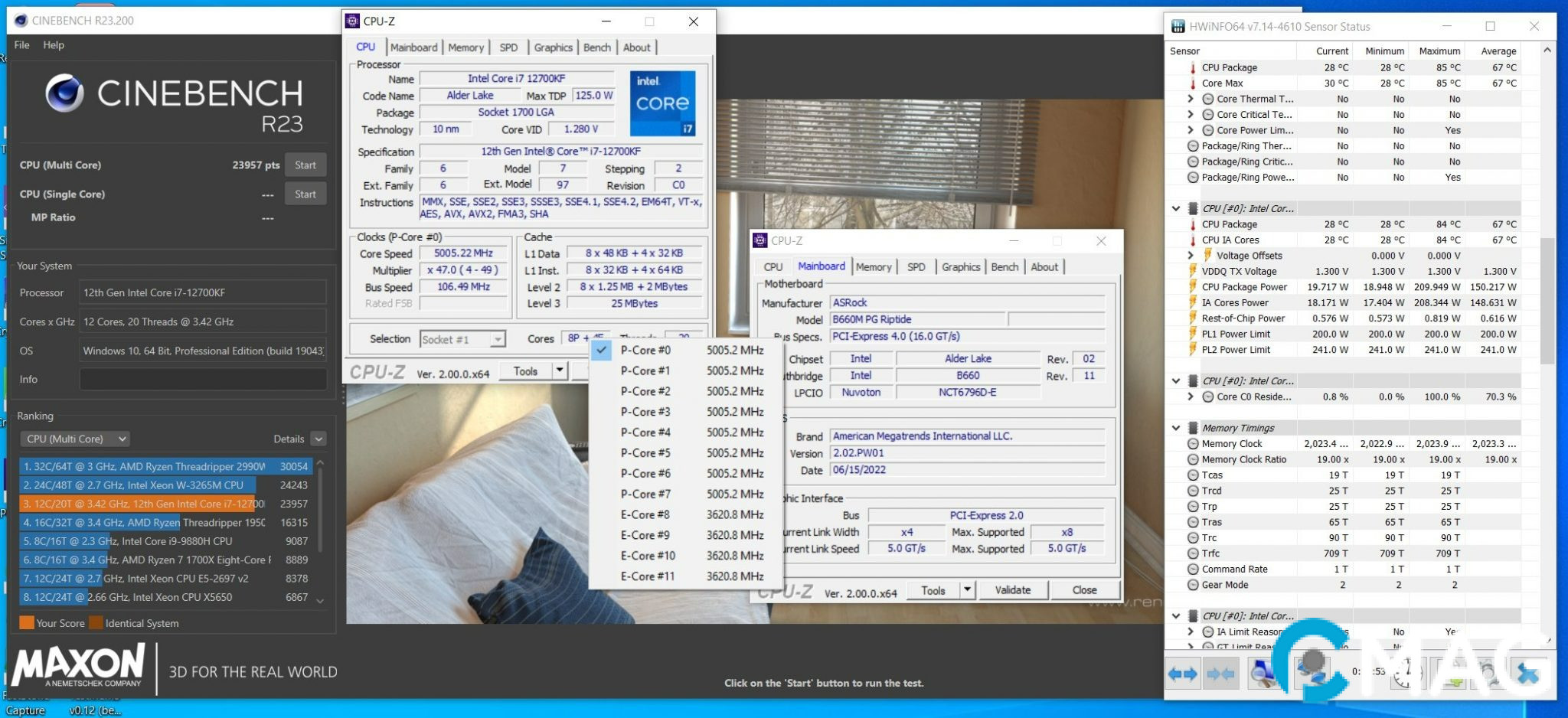Open Tools dropdown arrow in Mainboard window

click(968, 590)
